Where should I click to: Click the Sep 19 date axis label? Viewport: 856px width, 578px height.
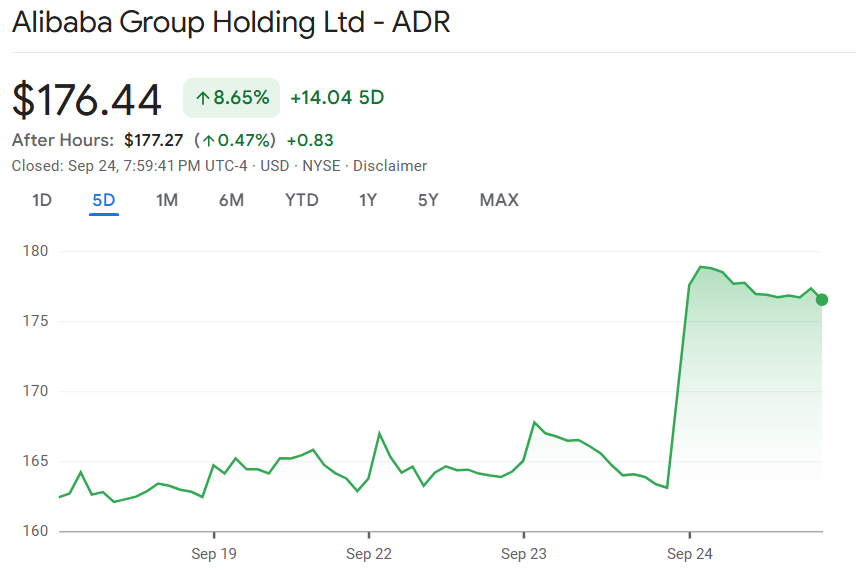(x=214, y=553)
